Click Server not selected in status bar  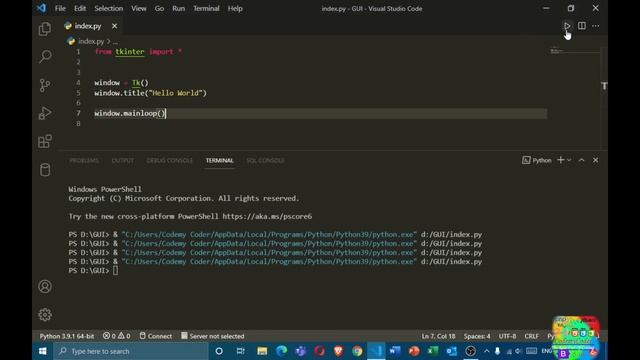tap(213, 336)
